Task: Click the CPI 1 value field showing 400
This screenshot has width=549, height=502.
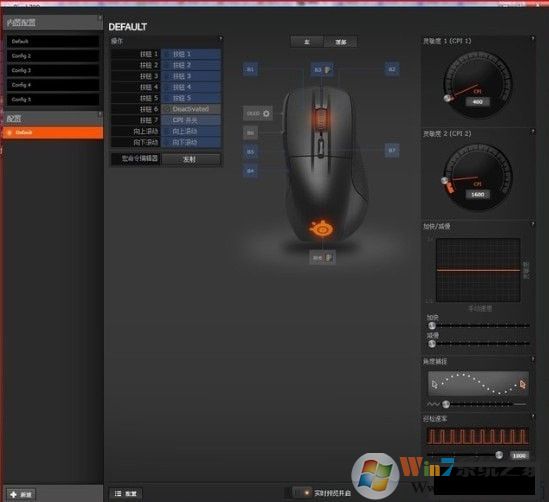Action: click(478, 102)
